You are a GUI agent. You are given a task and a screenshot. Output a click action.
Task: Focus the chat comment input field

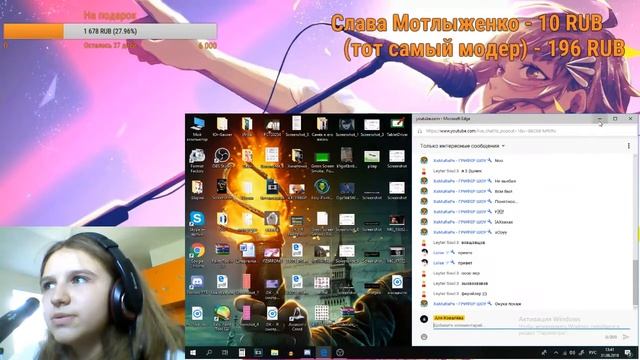click(x=531, y=326)
